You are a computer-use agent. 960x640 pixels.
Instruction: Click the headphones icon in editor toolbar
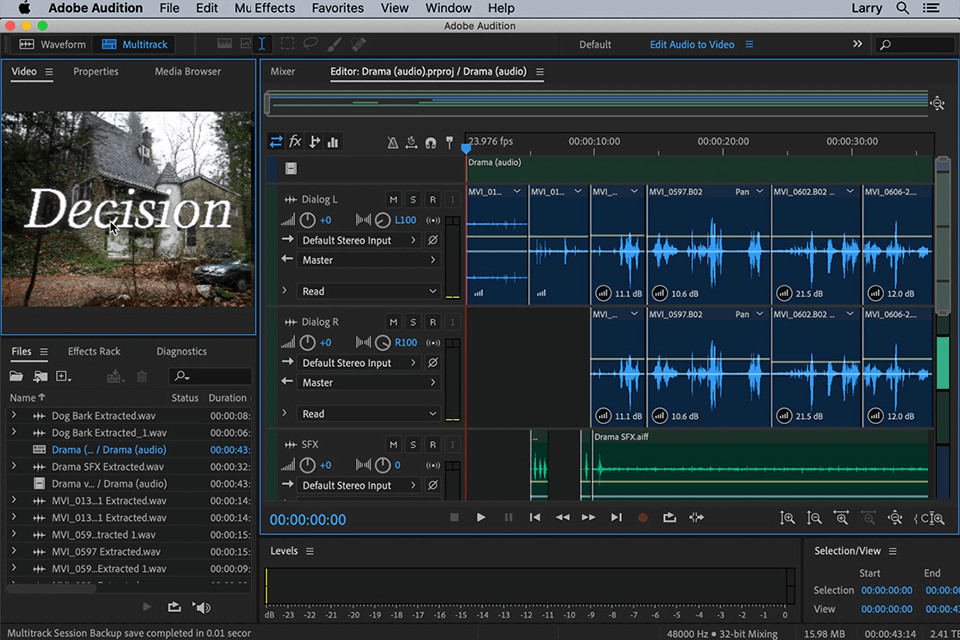pos(431,143)
